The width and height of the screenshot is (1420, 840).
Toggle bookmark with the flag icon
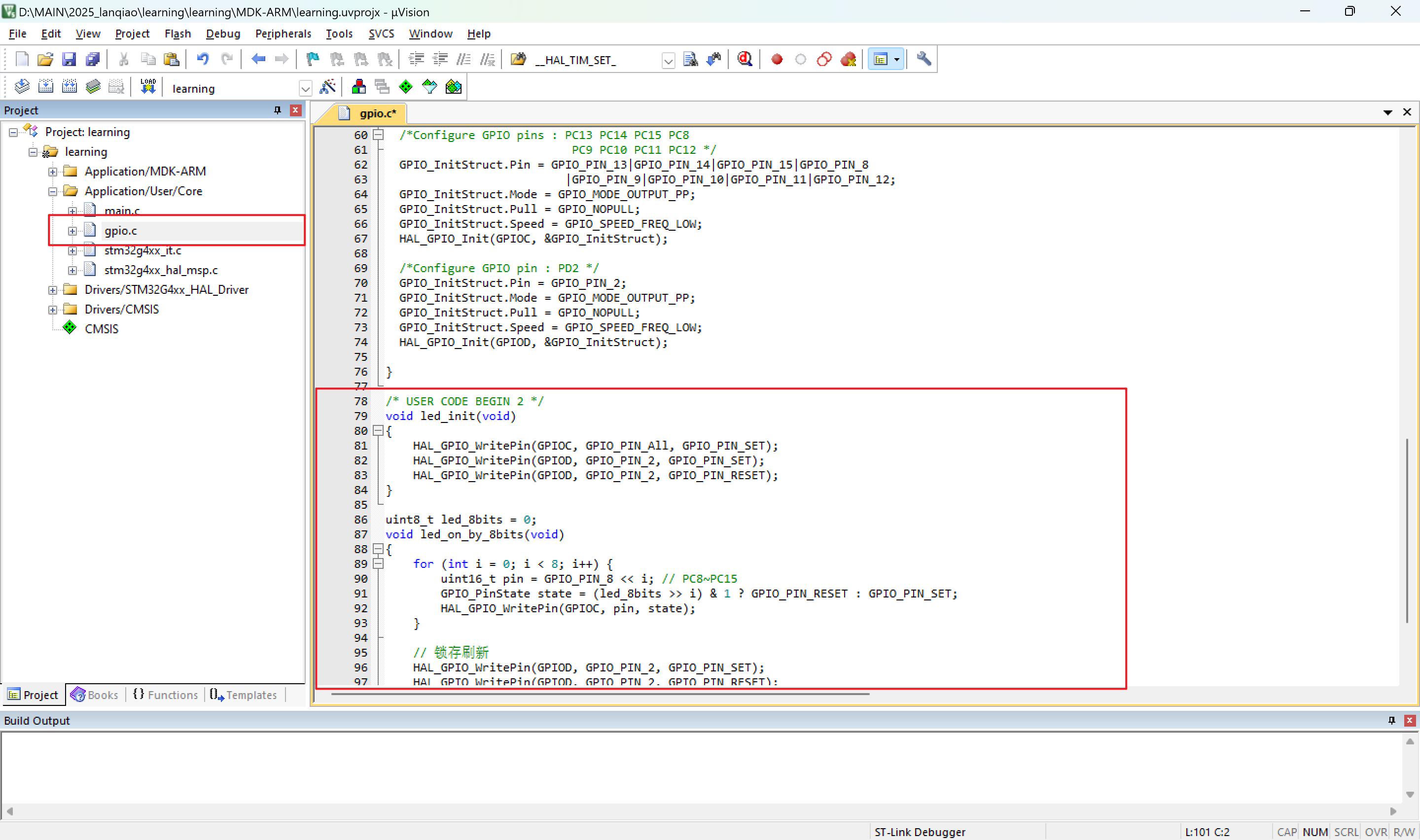(x=313, y=59)
